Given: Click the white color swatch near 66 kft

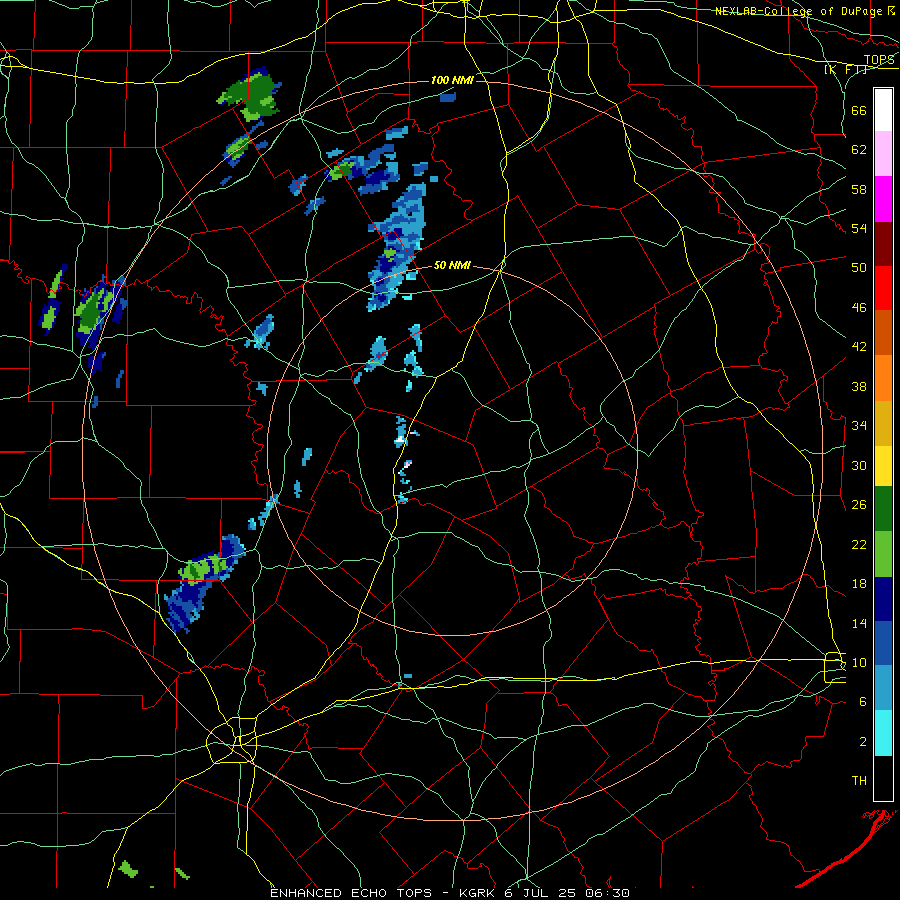Looking at the screenshot, I should (x=883, y=110).
